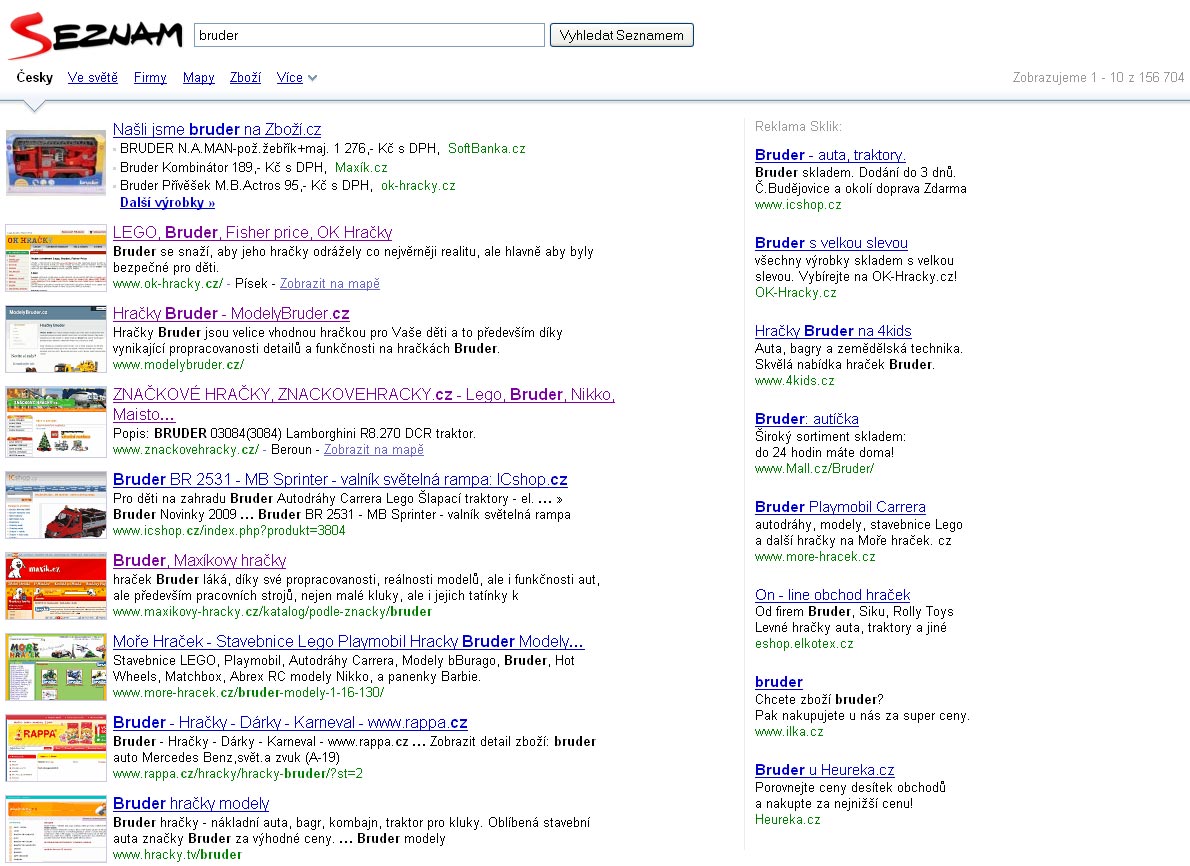This screenshot has width=1190, height=866.
Task: Open the 'Bruder u Heureka.cz' ad
Action: 825,770
